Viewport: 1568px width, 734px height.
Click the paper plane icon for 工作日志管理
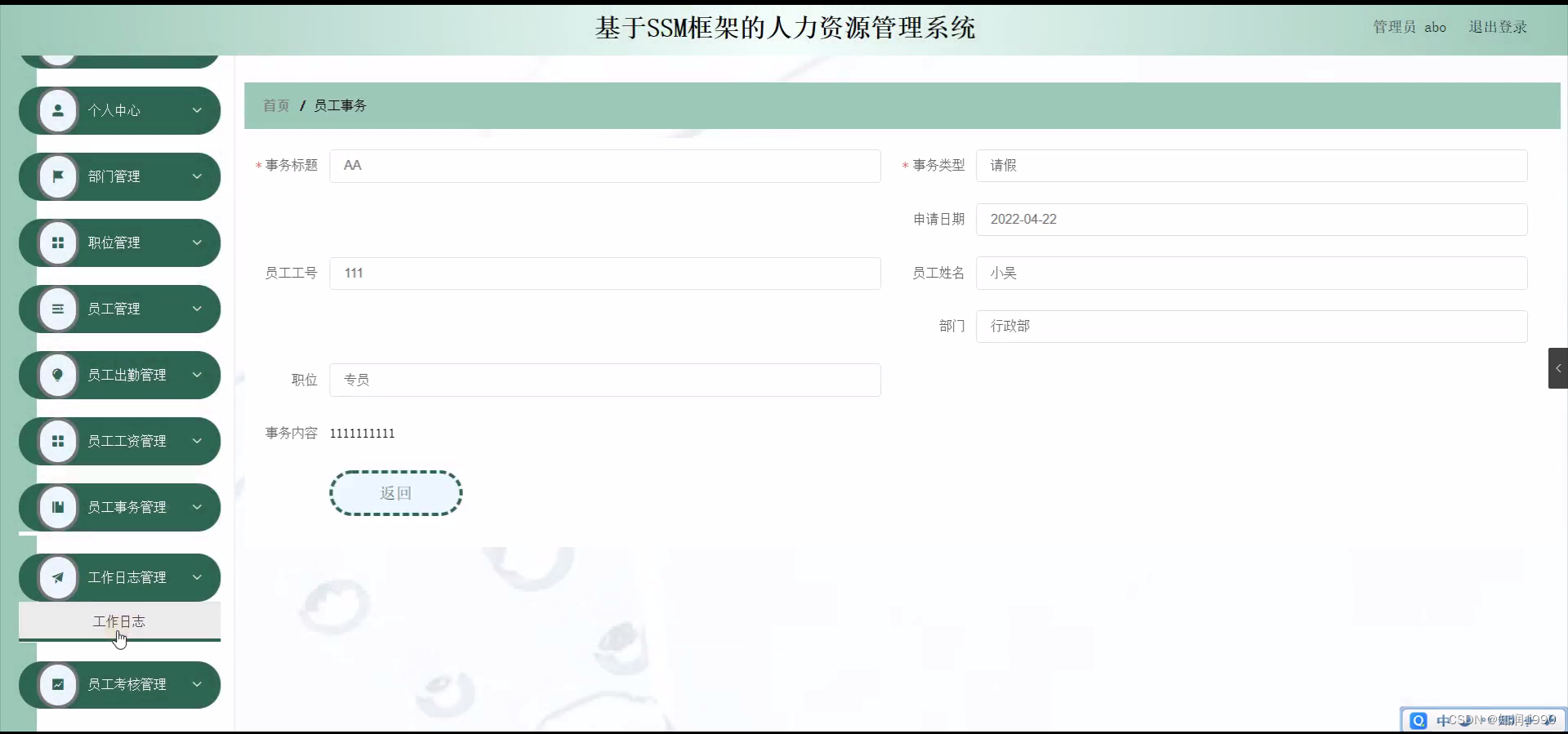pyautogui.click(x=58, y=577)
